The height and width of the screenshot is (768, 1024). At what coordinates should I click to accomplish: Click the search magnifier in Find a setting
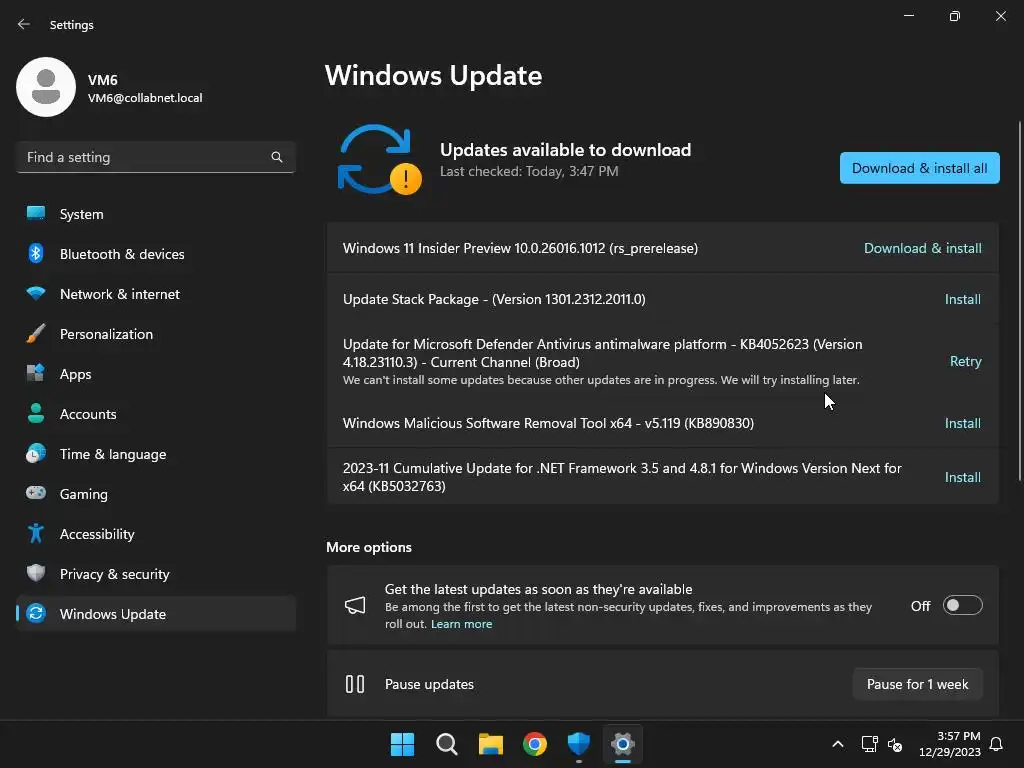click(277, 157)
